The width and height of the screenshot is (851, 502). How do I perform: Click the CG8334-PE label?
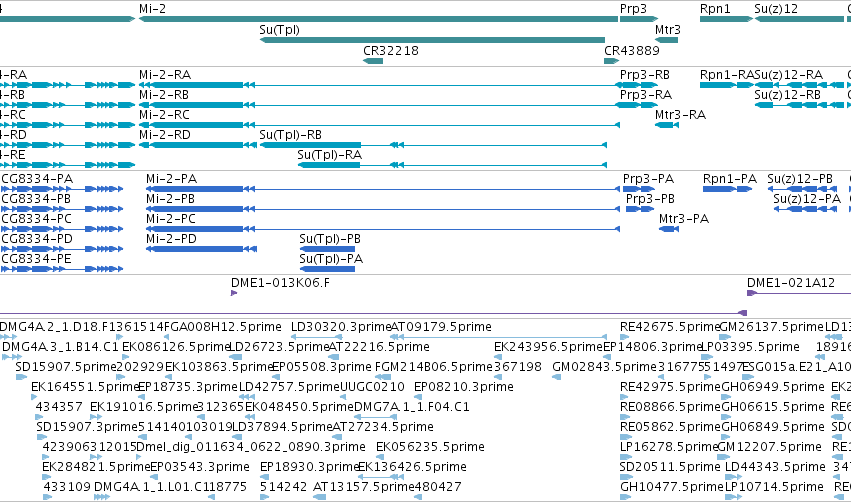click(x=36, y=259)
